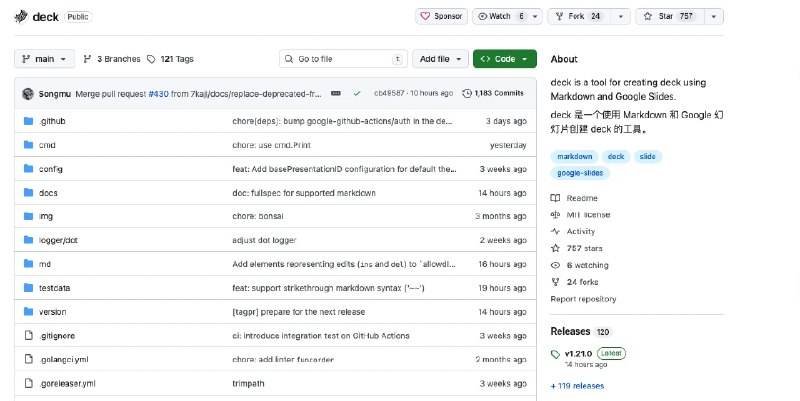The height and width of the screenshot is (401, 800).
Task: Click Songmu's avatar in the commit row
Action: click(x=28, y=94)
